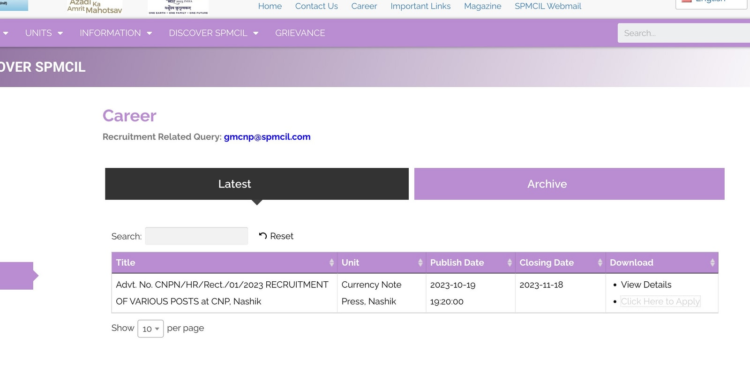Open View Details for CNP Nashik advert

point(646,285)
